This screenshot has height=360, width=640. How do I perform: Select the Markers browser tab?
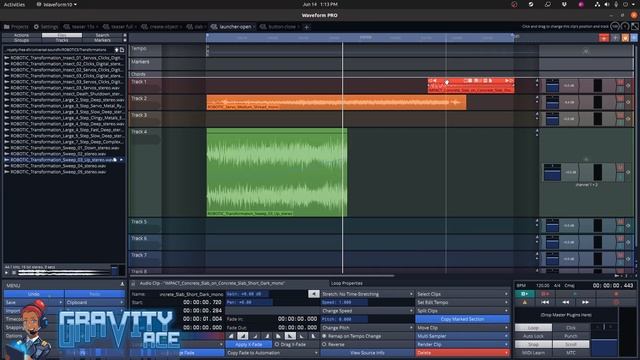pos(102,40)
